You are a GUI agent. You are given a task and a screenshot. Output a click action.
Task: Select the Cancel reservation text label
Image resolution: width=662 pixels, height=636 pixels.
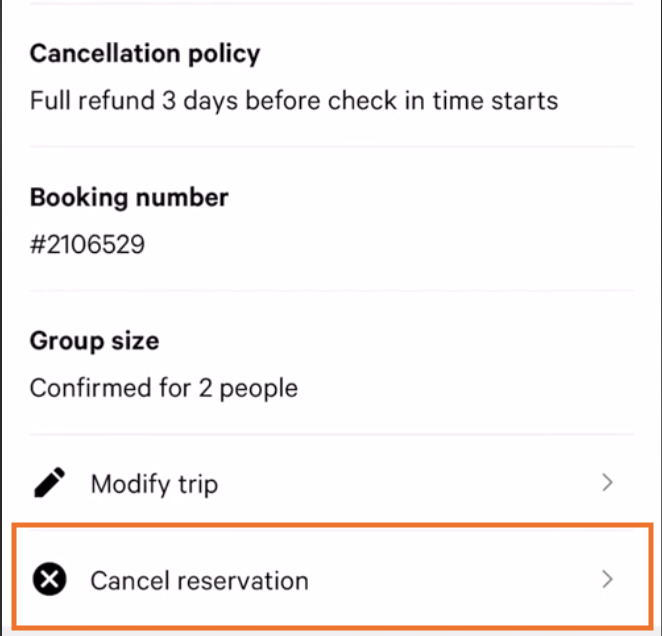pos(200,580)
